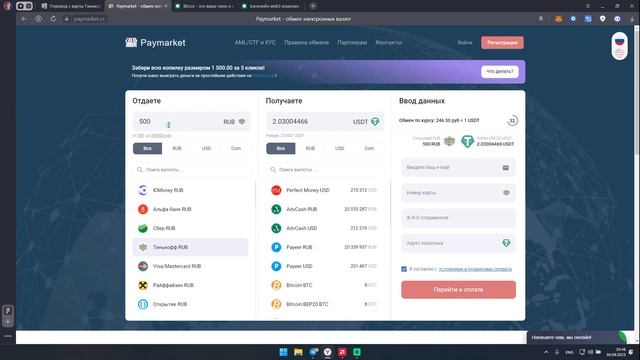The image size is (640, 360).
Task: Open a new browser tab
Action: [313, 6]
